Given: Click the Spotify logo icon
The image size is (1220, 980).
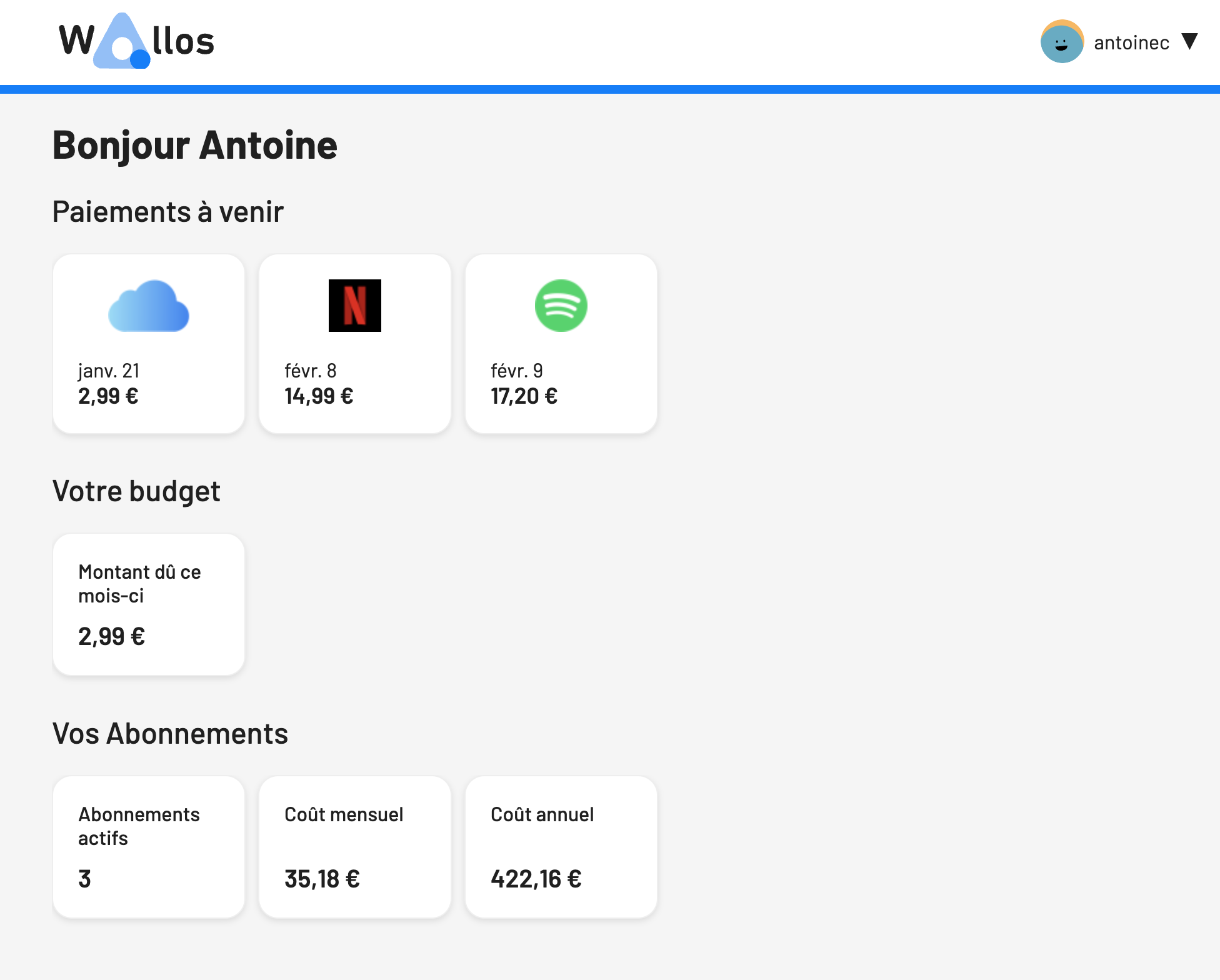Looking at the screenshot, I should (561, 306).
